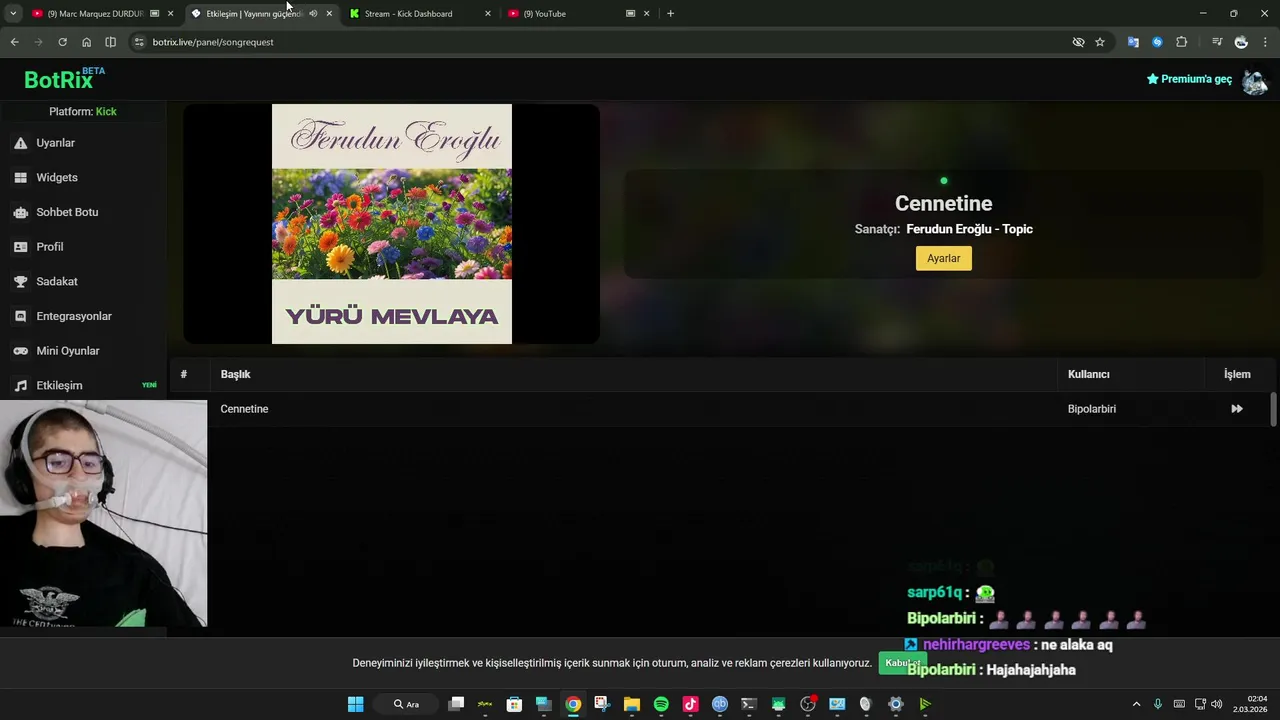Click the address bar URL
Screen dimensions: 1280x720
coord(213,42)
